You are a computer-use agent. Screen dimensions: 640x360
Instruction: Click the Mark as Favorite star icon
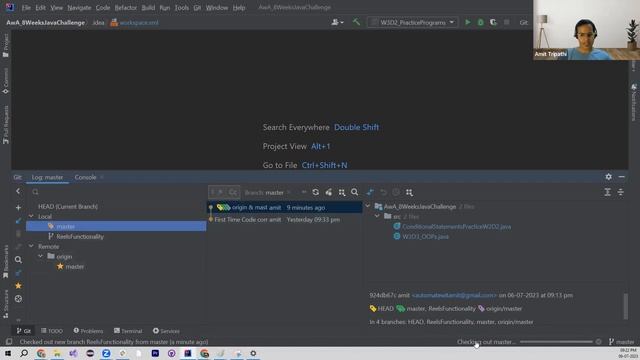coord(18,286)
